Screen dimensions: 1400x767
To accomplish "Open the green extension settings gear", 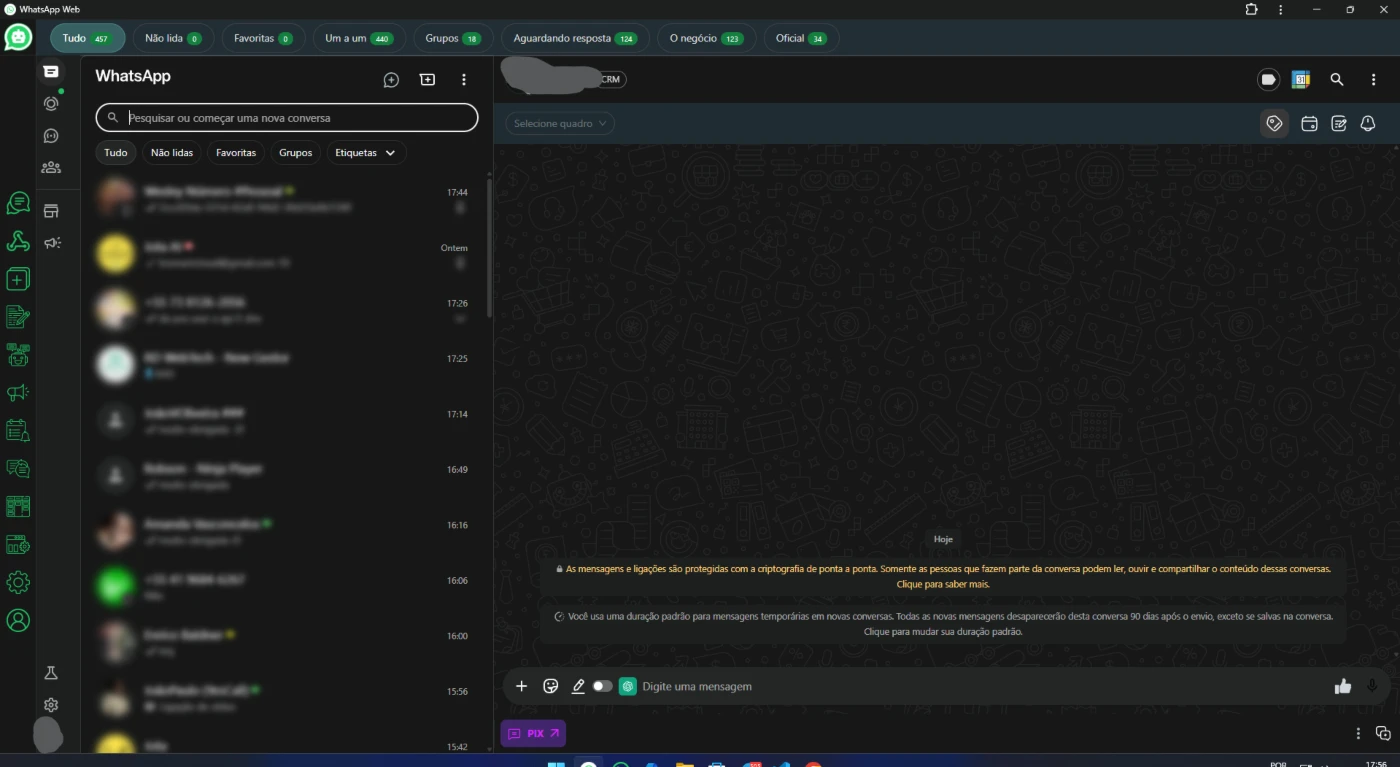I will (x=18, y=582).
